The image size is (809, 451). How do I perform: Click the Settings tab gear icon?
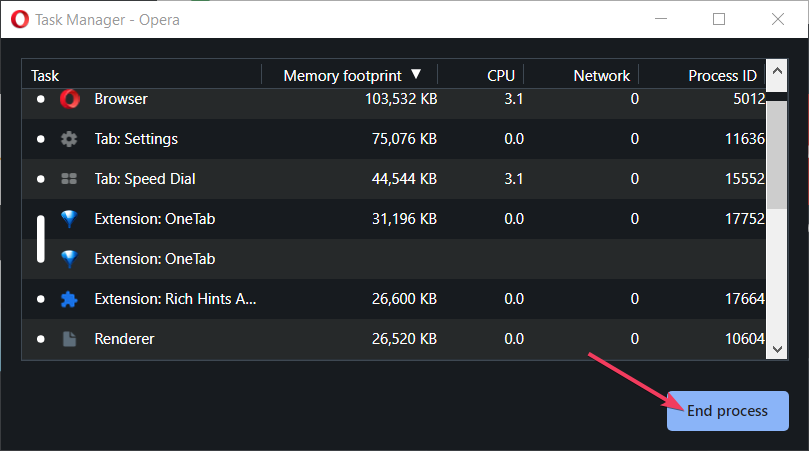[x=69, y=139]
